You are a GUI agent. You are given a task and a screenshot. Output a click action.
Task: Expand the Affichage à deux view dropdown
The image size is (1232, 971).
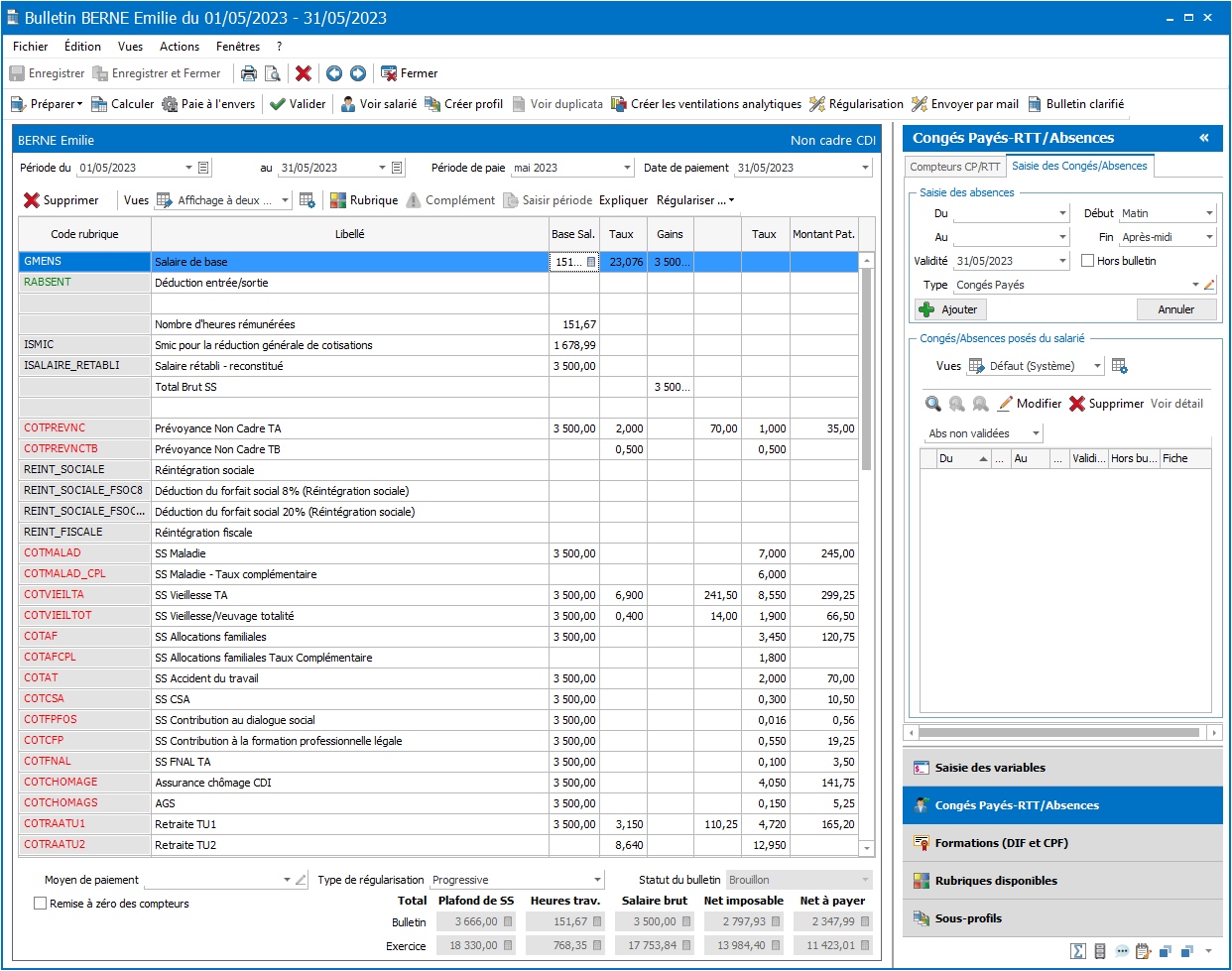pos(286,200)
